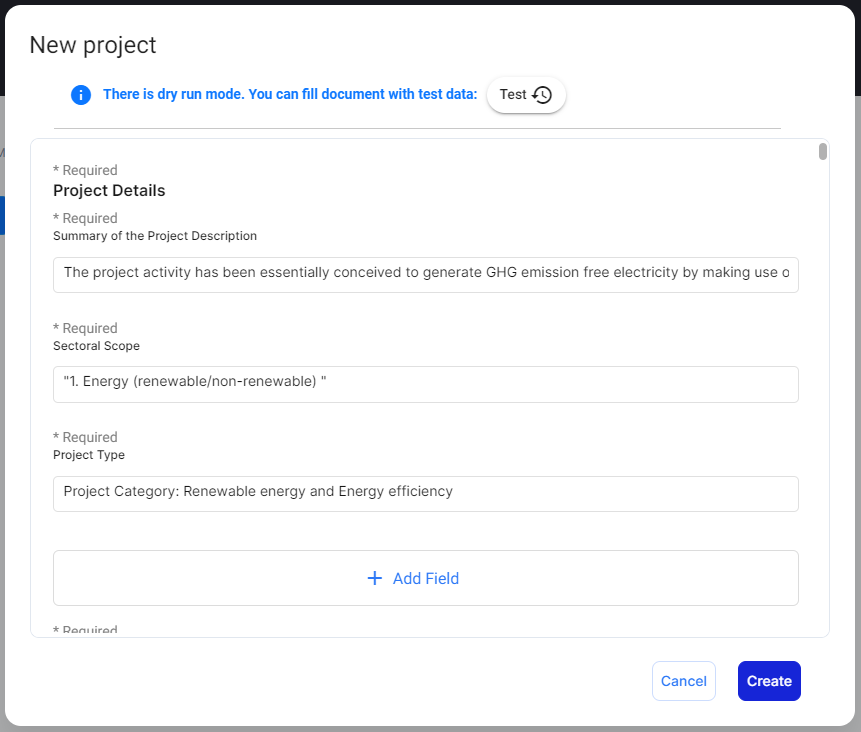Cancel the new project dialog

point(684,681)
